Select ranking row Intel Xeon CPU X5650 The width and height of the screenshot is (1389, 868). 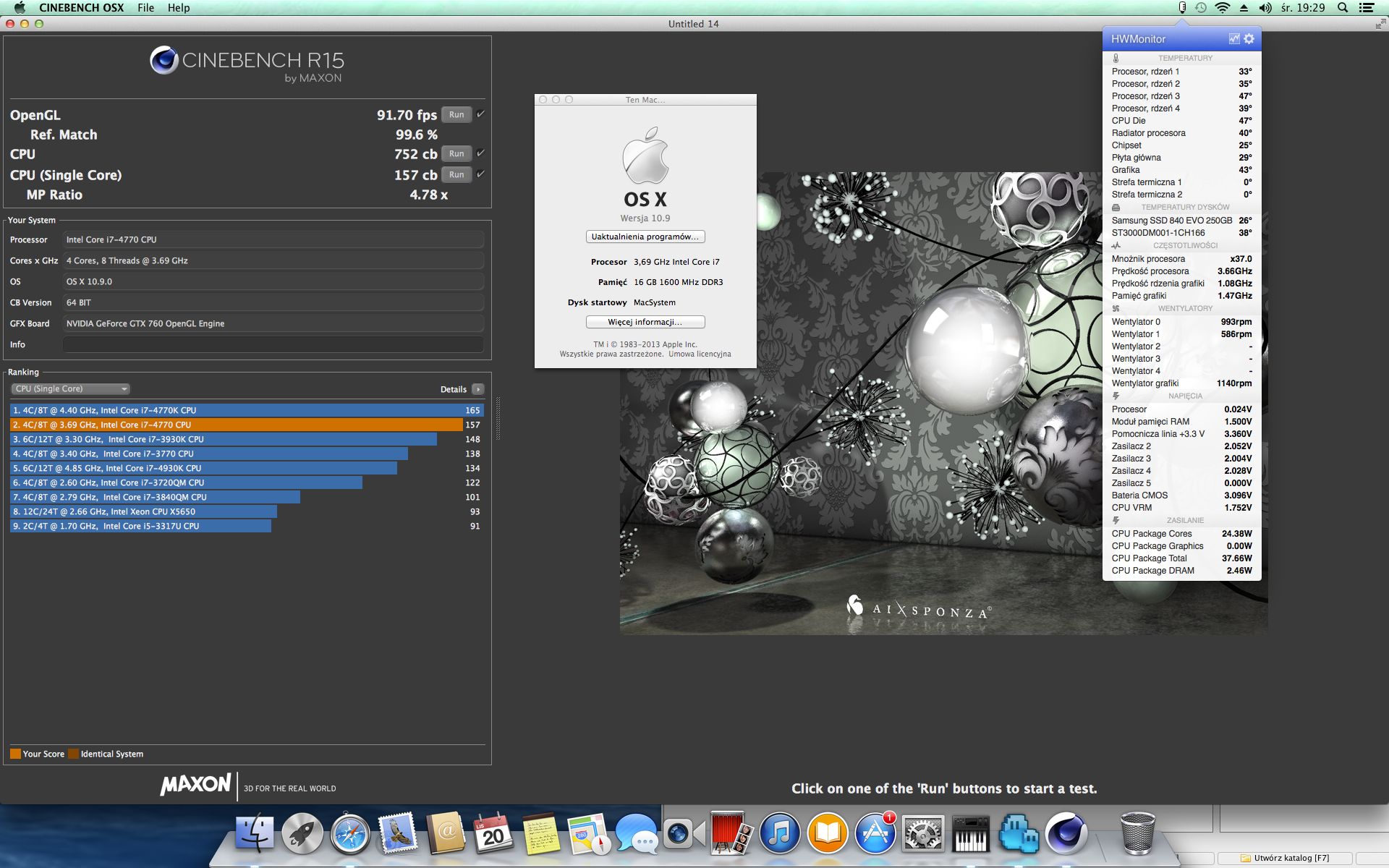247,511
